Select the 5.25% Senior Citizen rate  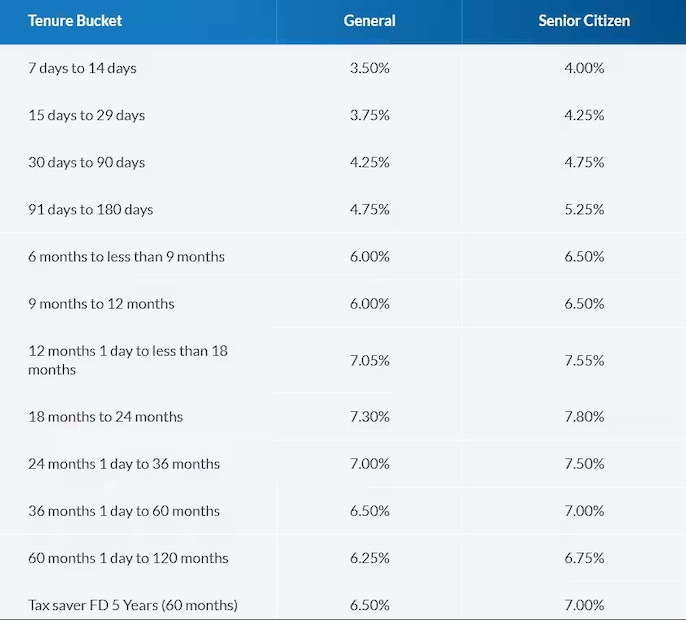[x=584, y=210]
